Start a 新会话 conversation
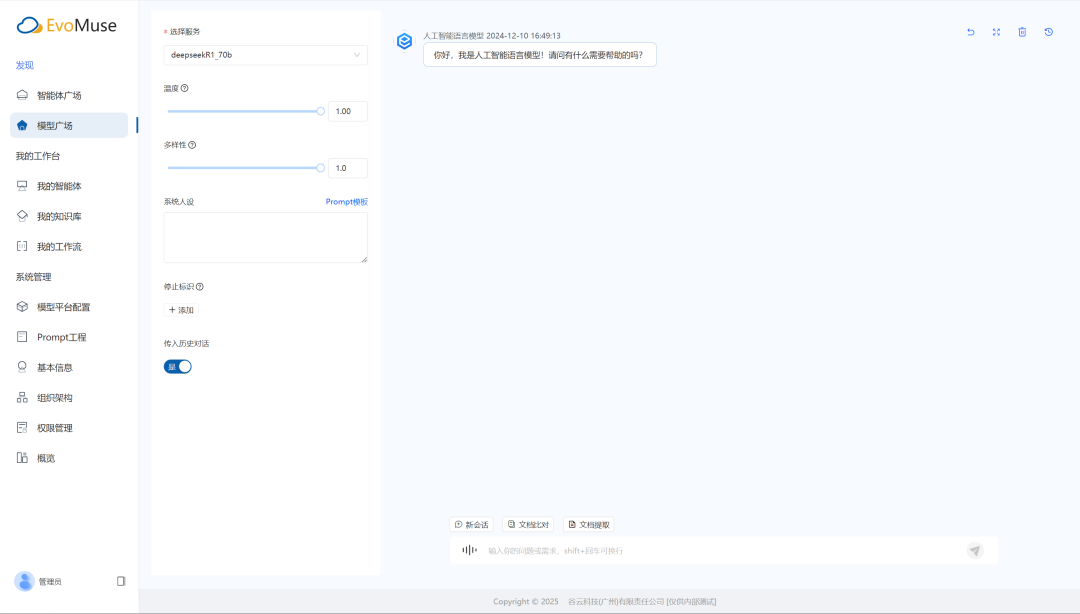 (x=471, y=524)
